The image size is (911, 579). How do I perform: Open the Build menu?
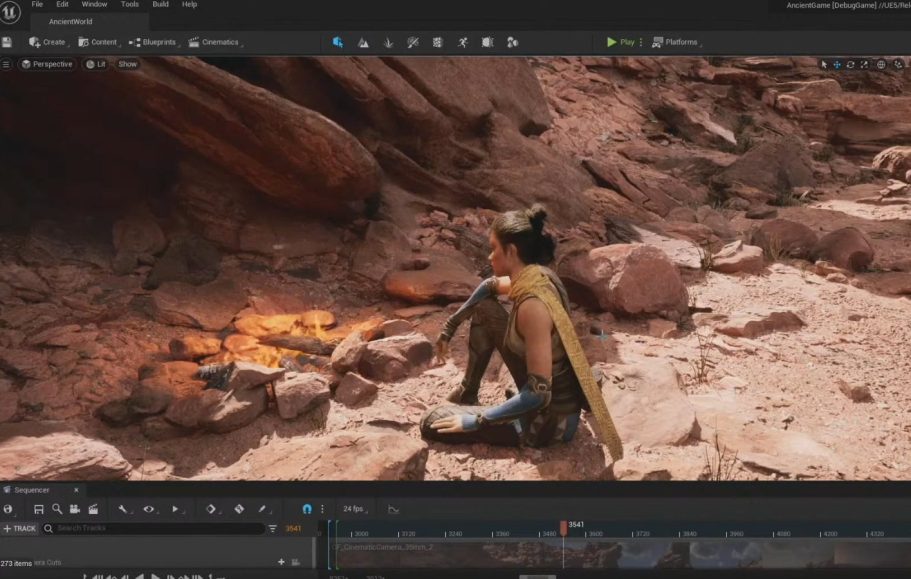[160, 4]
